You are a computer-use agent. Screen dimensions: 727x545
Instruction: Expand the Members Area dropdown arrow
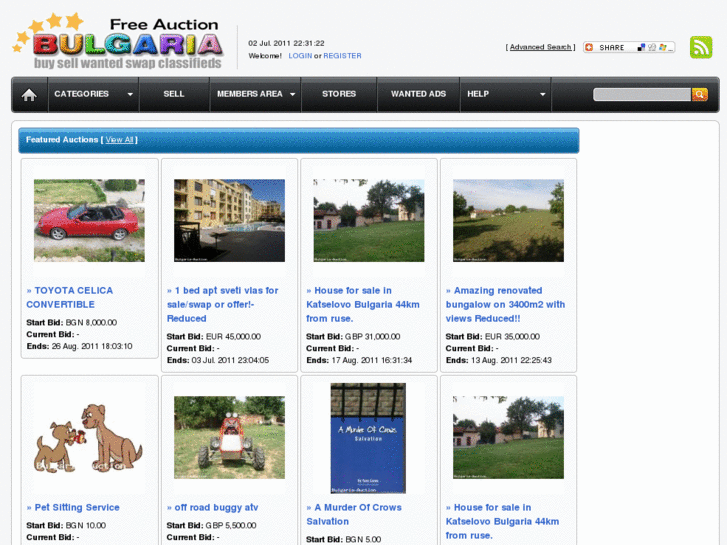pyautogui.click(x=293, y=95)
